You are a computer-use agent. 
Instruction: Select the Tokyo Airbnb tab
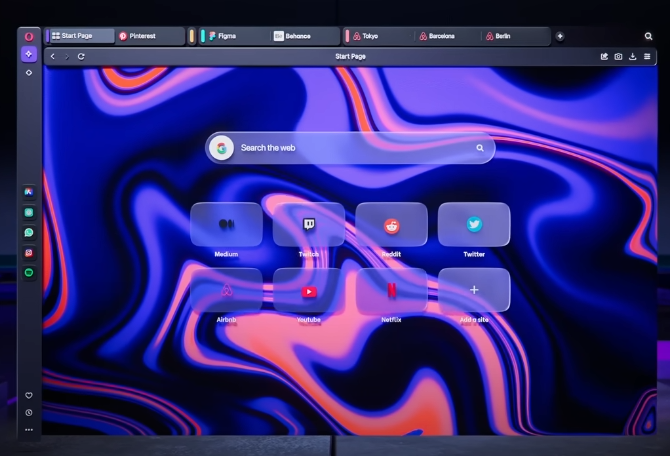[x=381, y=36]
